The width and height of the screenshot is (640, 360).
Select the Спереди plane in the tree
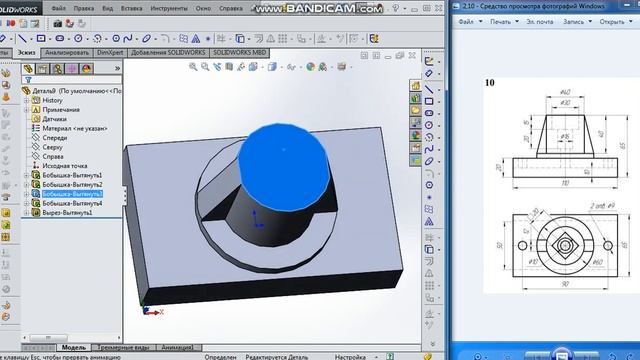coord(55,138)
